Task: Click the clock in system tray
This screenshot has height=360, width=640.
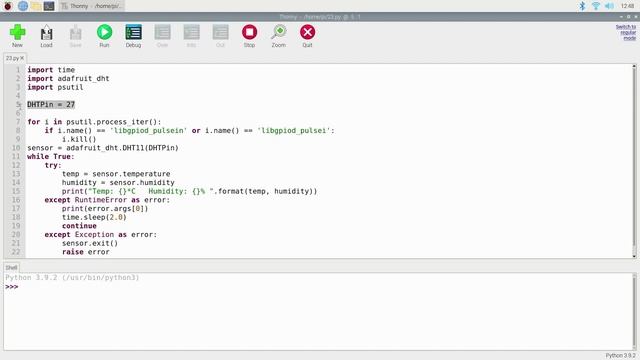Action: [x=627, y=6]
